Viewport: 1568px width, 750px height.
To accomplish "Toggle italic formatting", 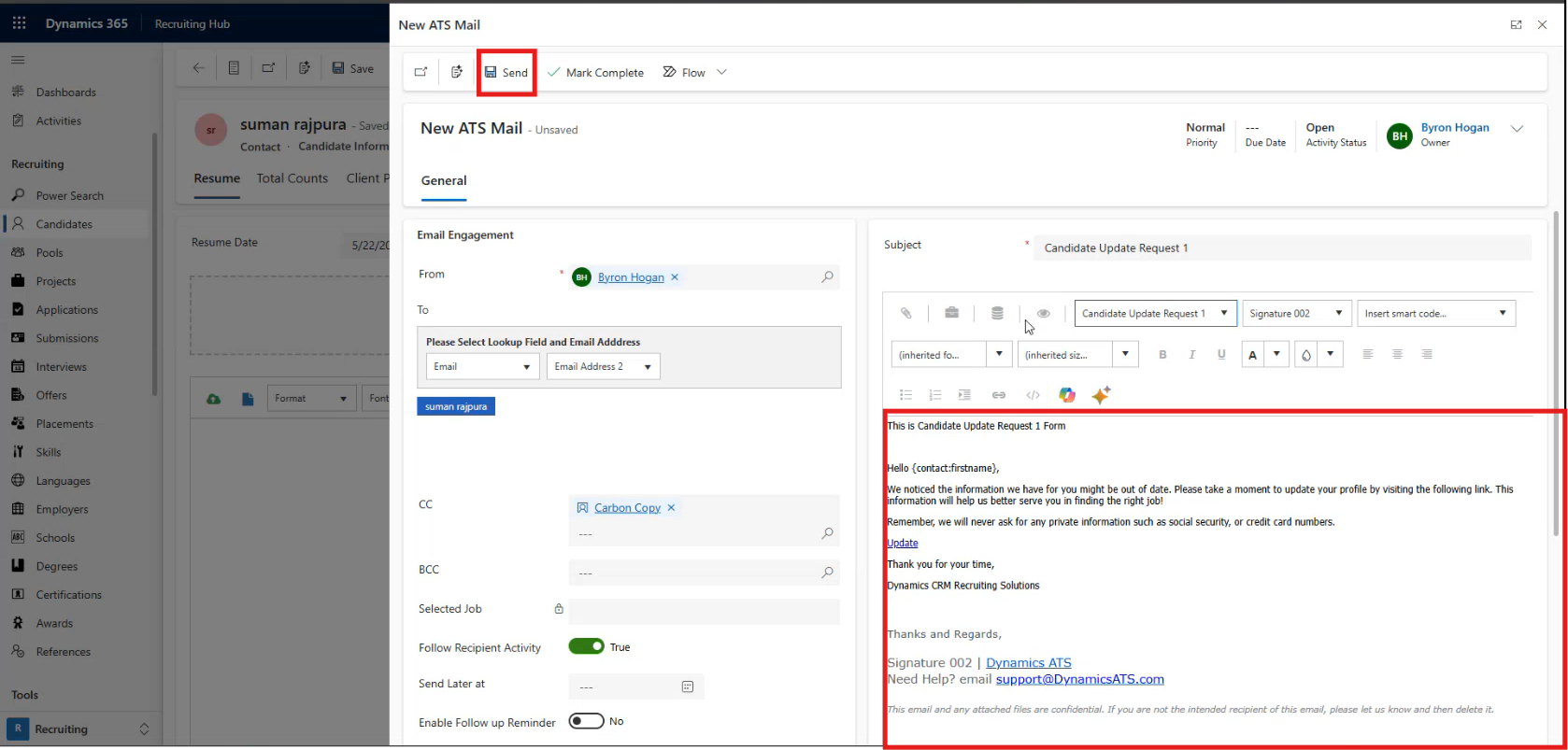I will point(1192,354).
